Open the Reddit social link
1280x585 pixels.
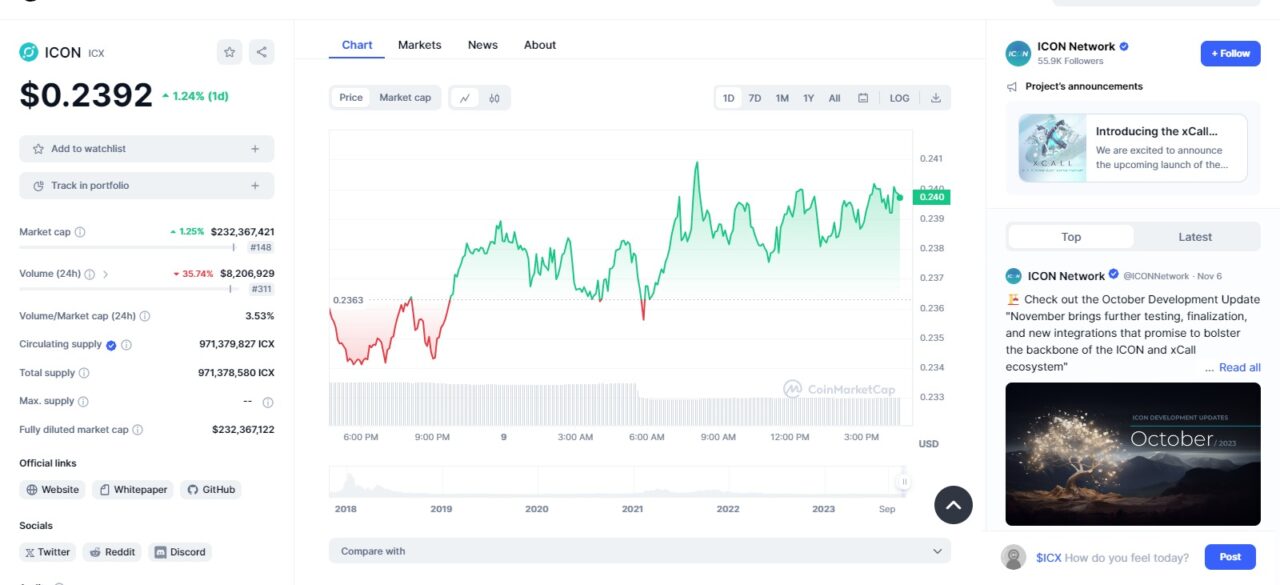pos(112,552)
